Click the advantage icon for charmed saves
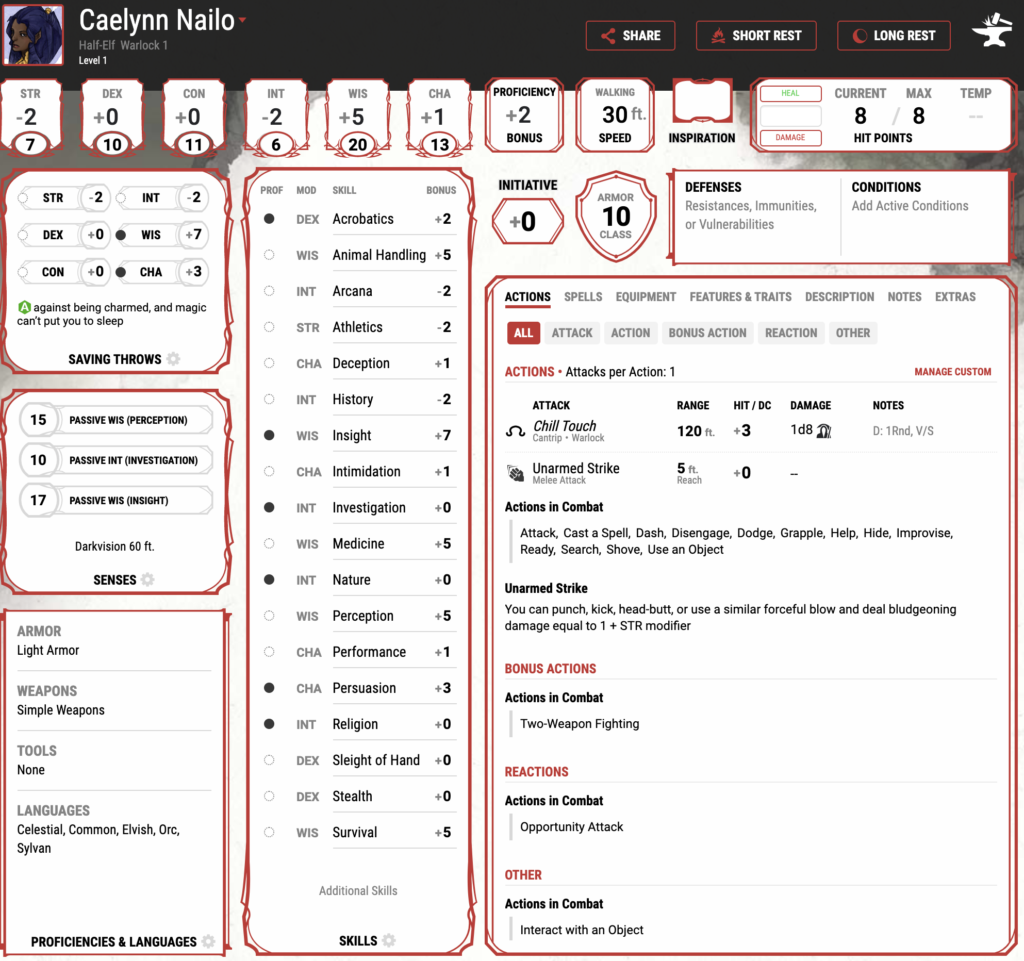This screenshot has height=961, width=1024. (24, 308)
